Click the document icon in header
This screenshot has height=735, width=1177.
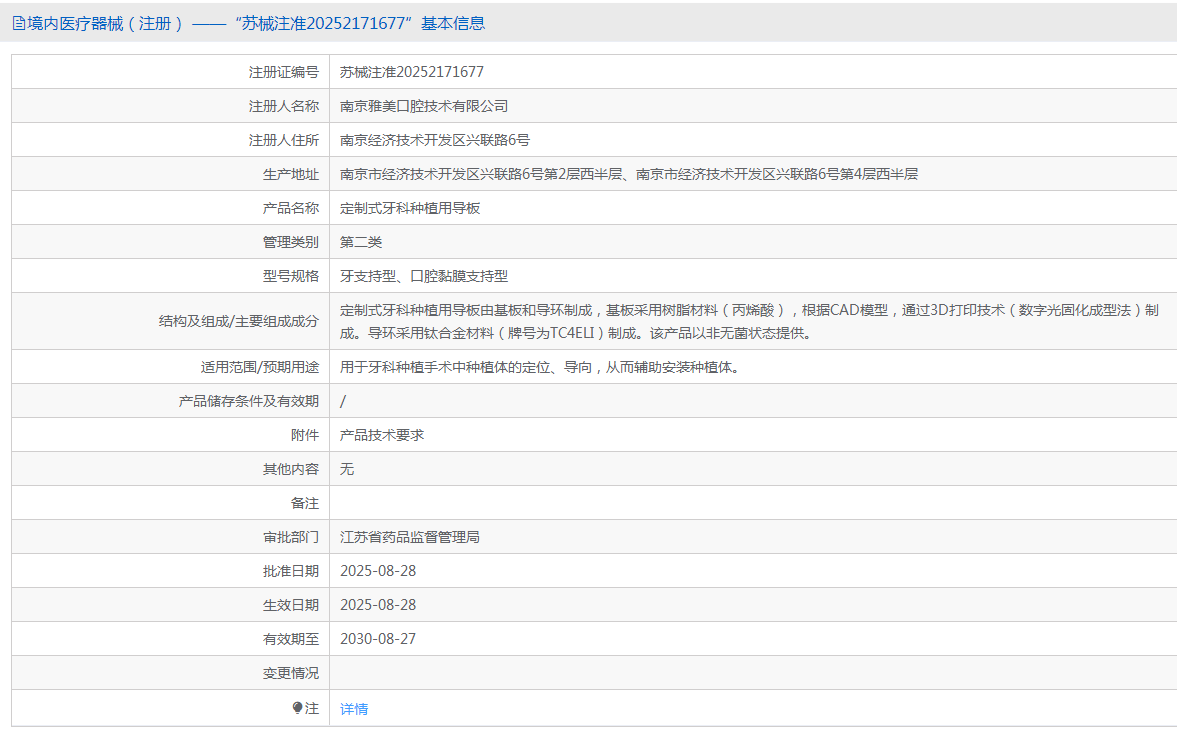(19, 23)
